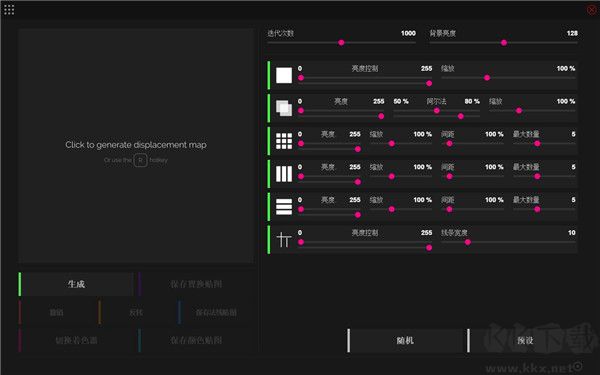The height and width of the screenshot is (375, 600).
Task: Click the vertical bars row's 最大数量 slider handle
Action: click(x=537, y=176)
